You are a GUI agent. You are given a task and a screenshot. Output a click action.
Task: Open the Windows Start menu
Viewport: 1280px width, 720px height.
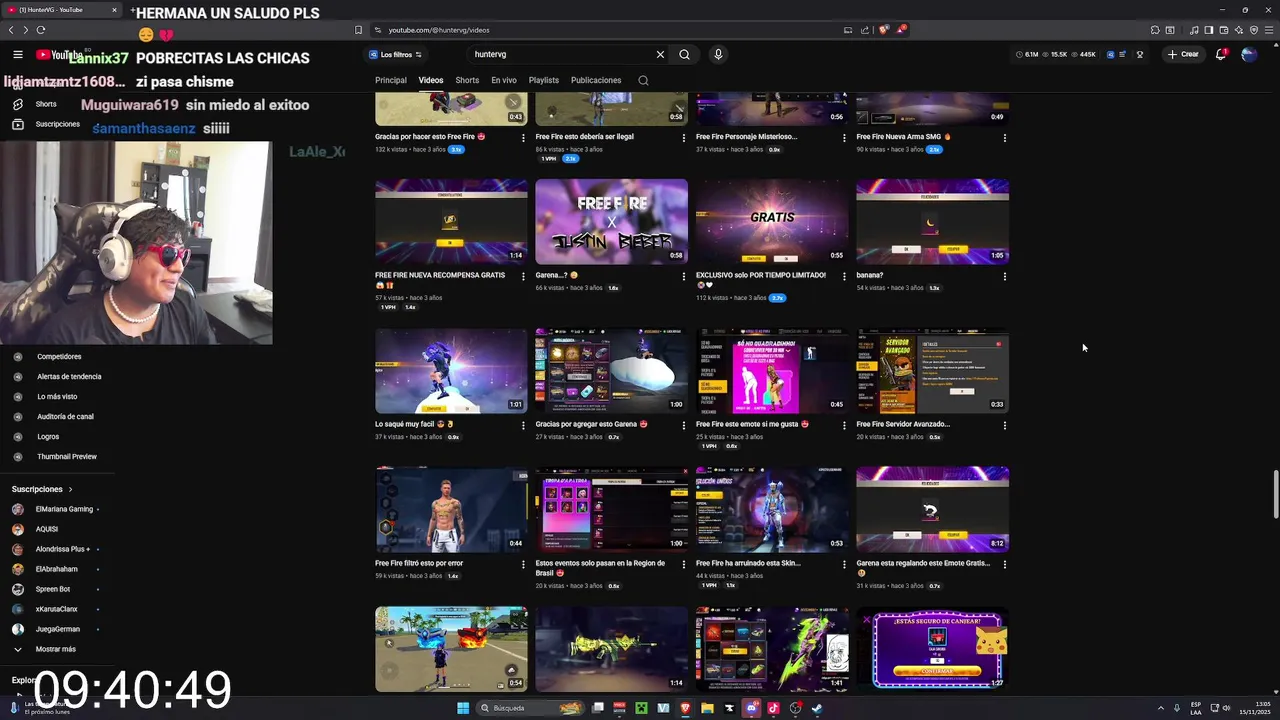click(x=463, y=708)
